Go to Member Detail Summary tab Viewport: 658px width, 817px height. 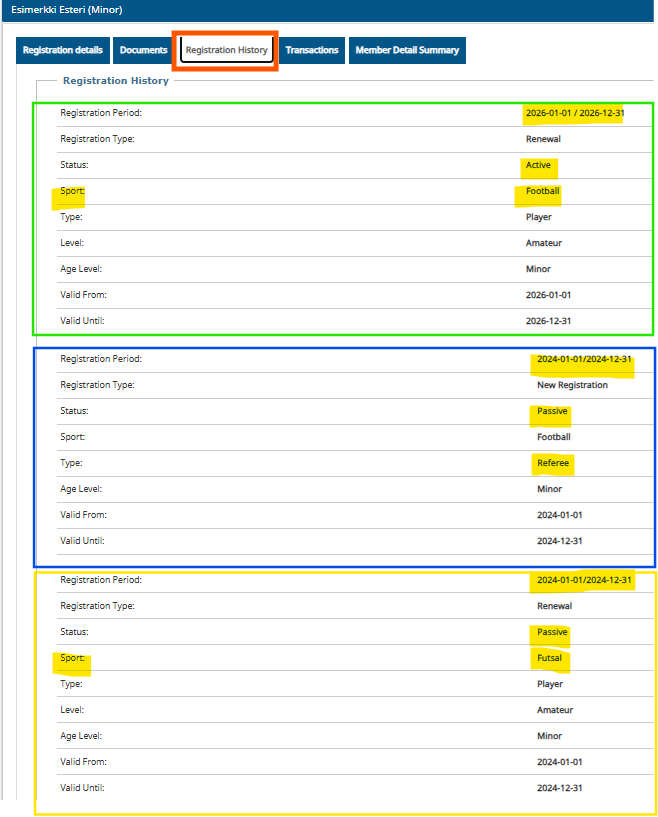(x=407, y=50)
